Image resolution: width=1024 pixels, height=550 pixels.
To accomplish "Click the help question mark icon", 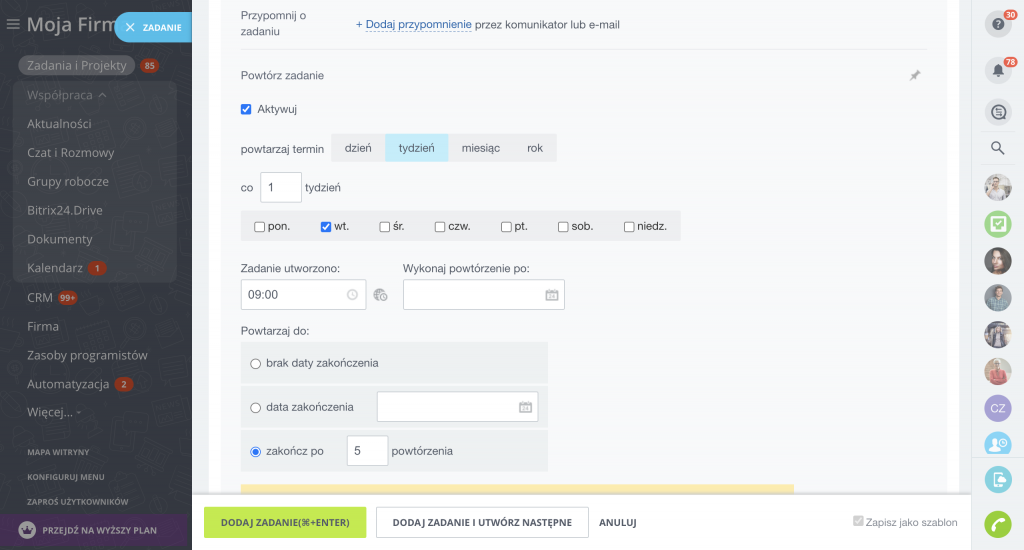I will 997,24.
